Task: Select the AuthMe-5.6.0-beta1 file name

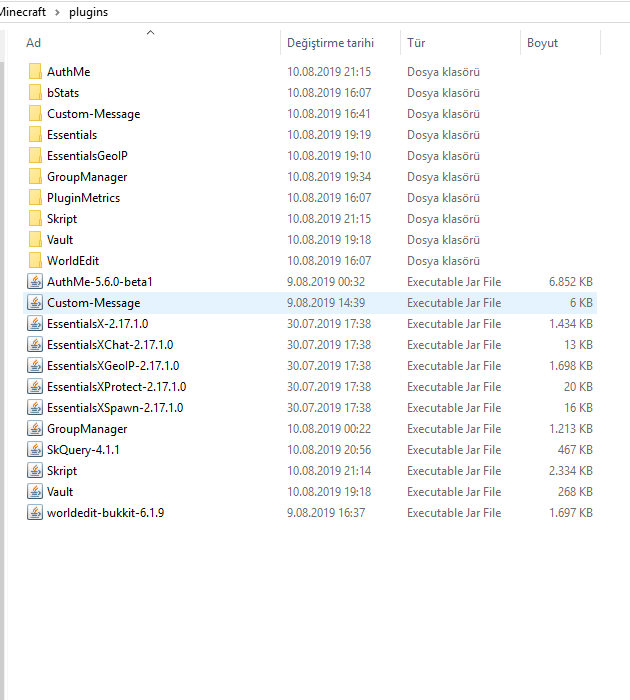Action: click(x=100, y=282)
